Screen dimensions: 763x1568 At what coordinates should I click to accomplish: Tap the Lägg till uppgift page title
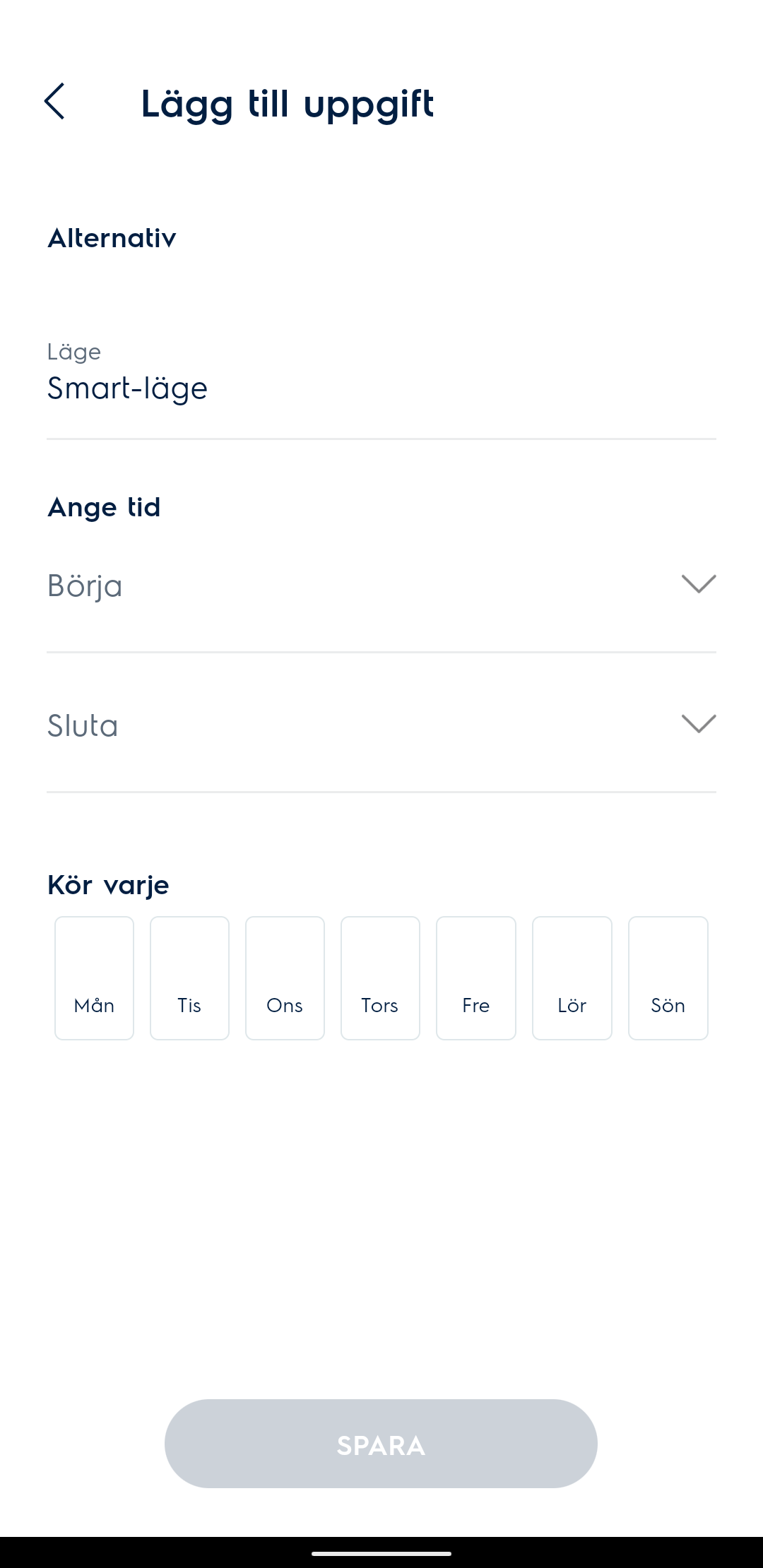click(287, 103)
